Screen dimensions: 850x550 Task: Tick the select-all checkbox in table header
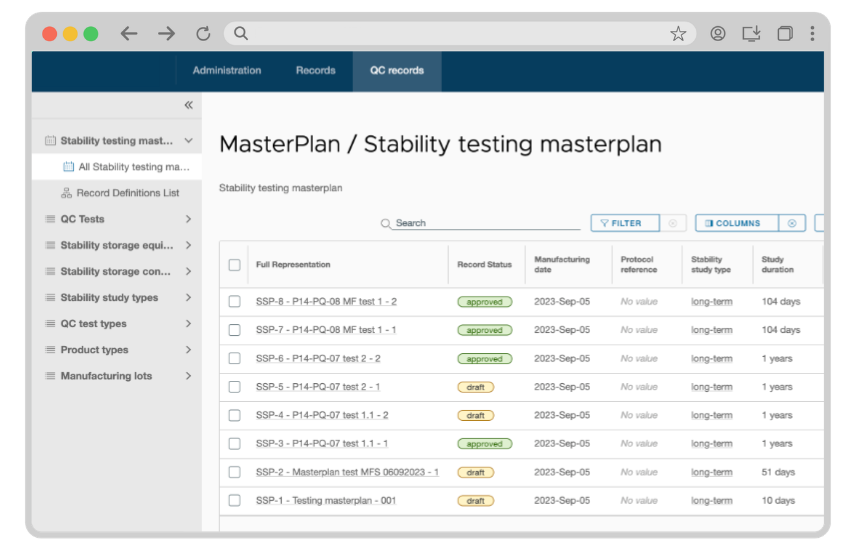pos(234,265)
